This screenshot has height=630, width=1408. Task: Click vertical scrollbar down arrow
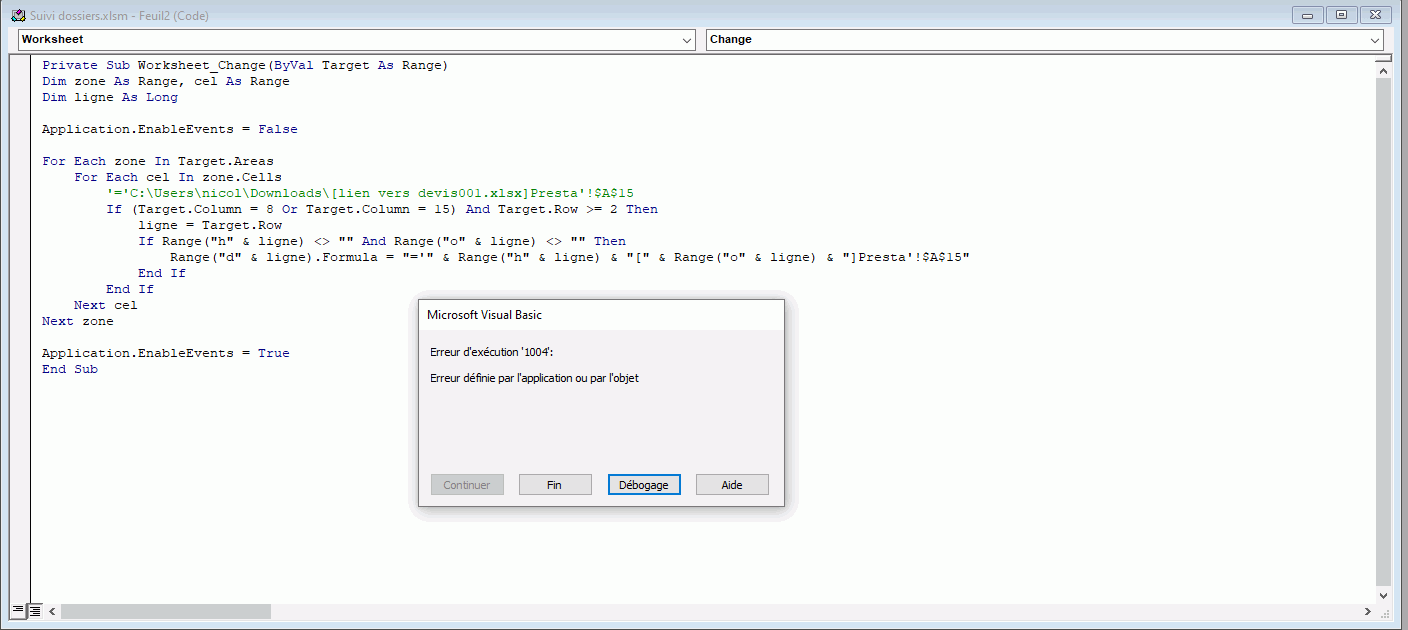click(x=1383, y=595)
